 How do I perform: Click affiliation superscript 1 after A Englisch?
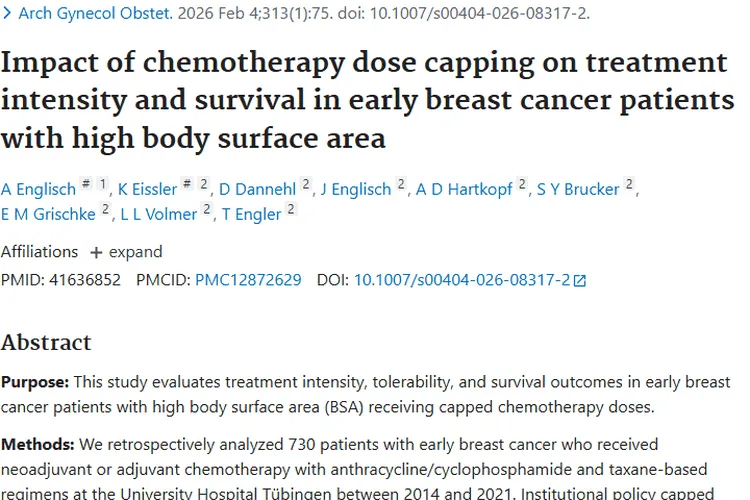103,184
